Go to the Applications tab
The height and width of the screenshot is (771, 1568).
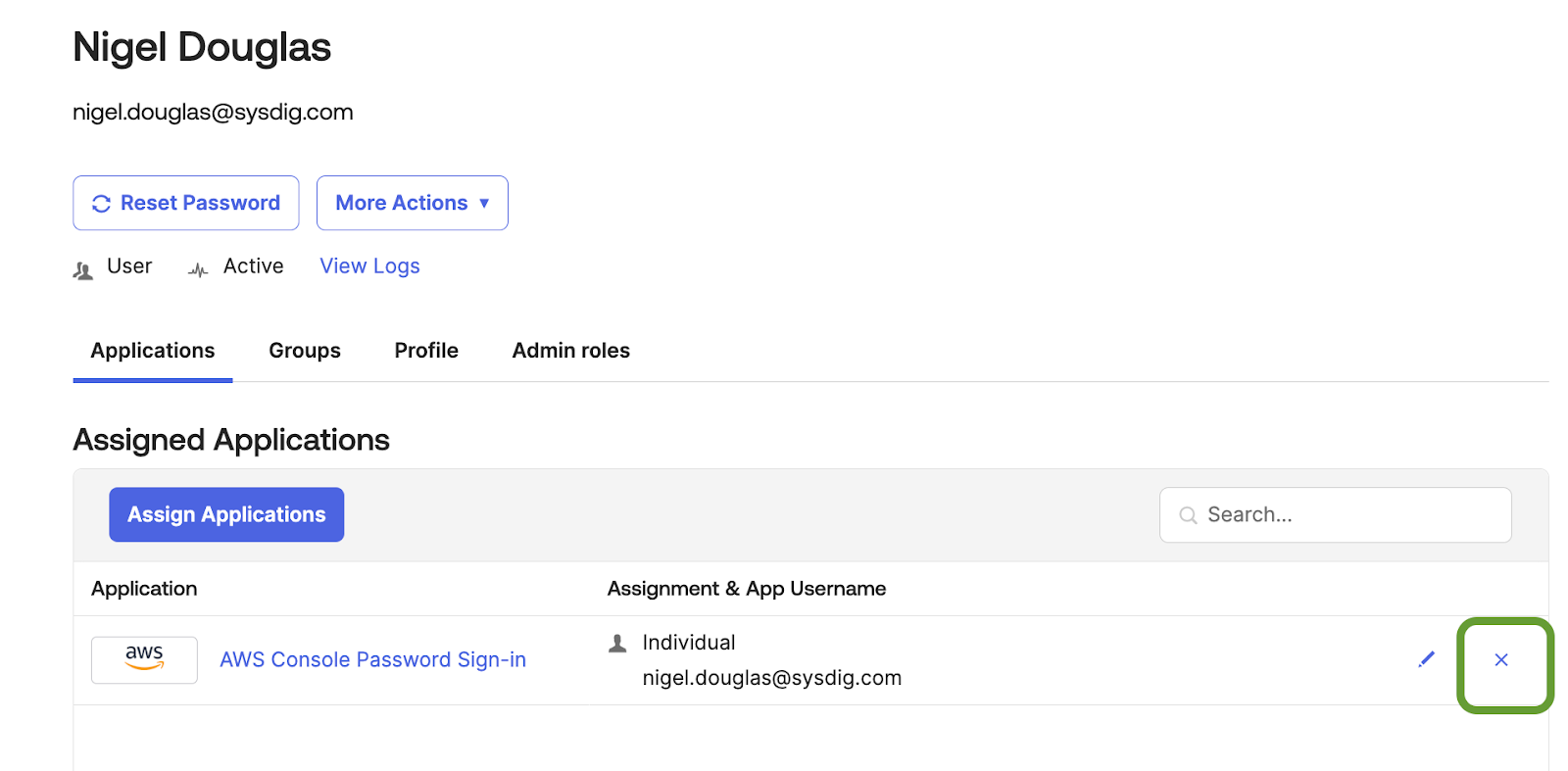click(x=153, y=351)
